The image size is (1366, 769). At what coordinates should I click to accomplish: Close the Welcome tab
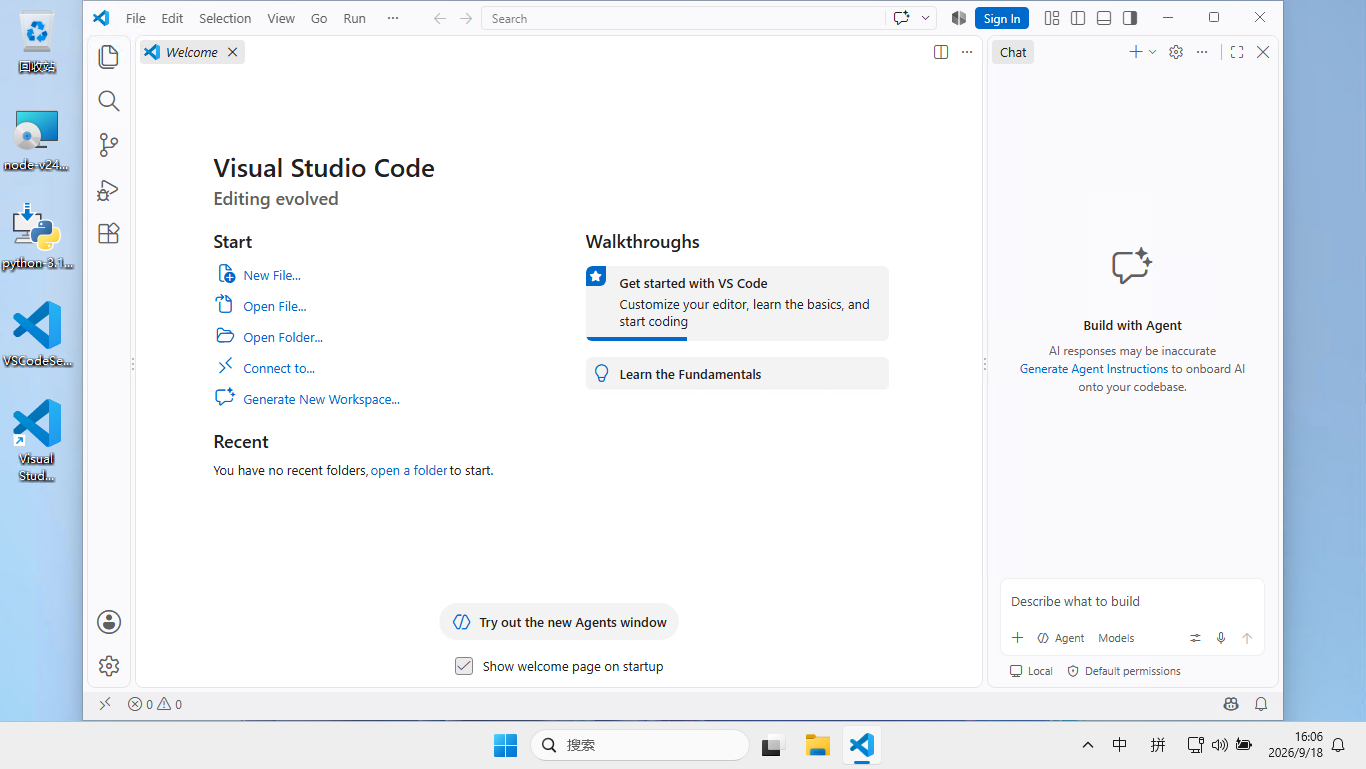pyautogui.click(x=232, y=52)
